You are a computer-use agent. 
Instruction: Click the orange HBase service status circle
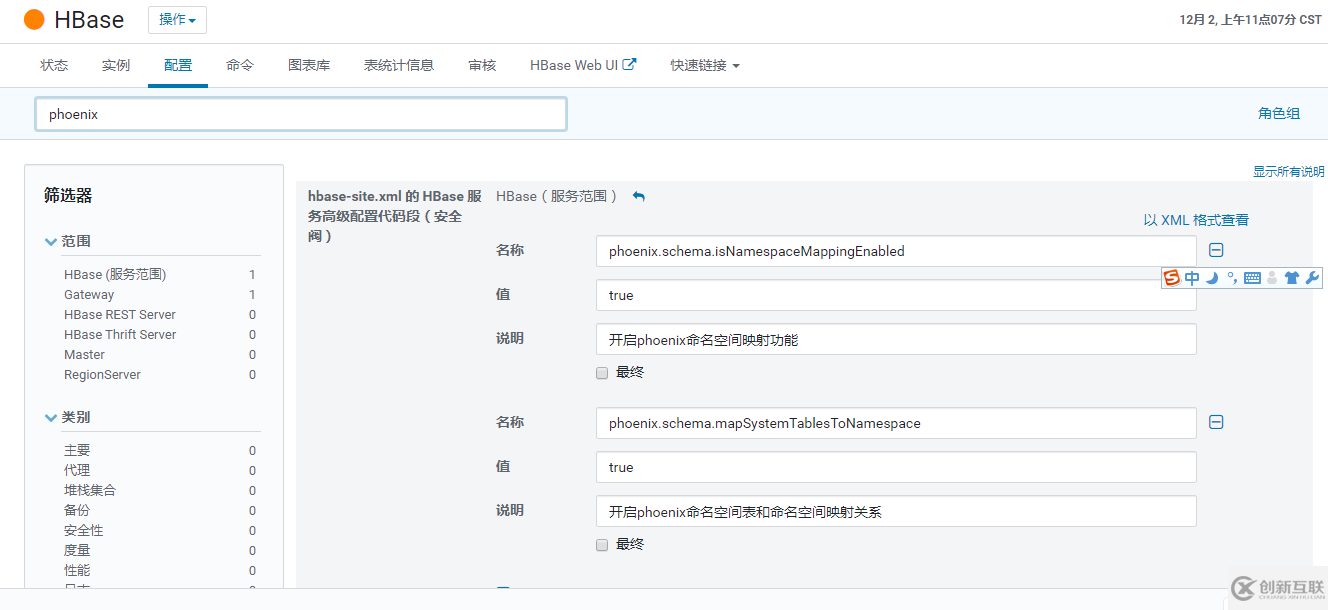tap(34, 19)
